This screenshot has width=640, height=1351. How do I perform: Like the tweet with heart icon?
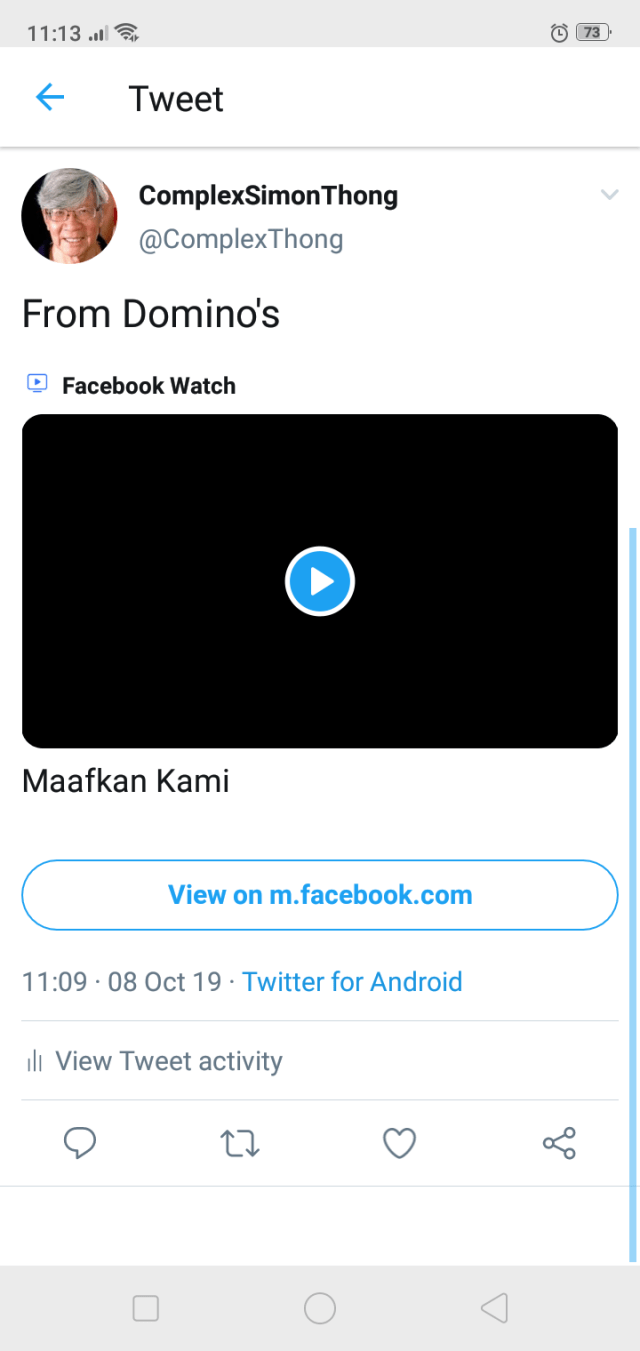click(x=399, y=1143)
